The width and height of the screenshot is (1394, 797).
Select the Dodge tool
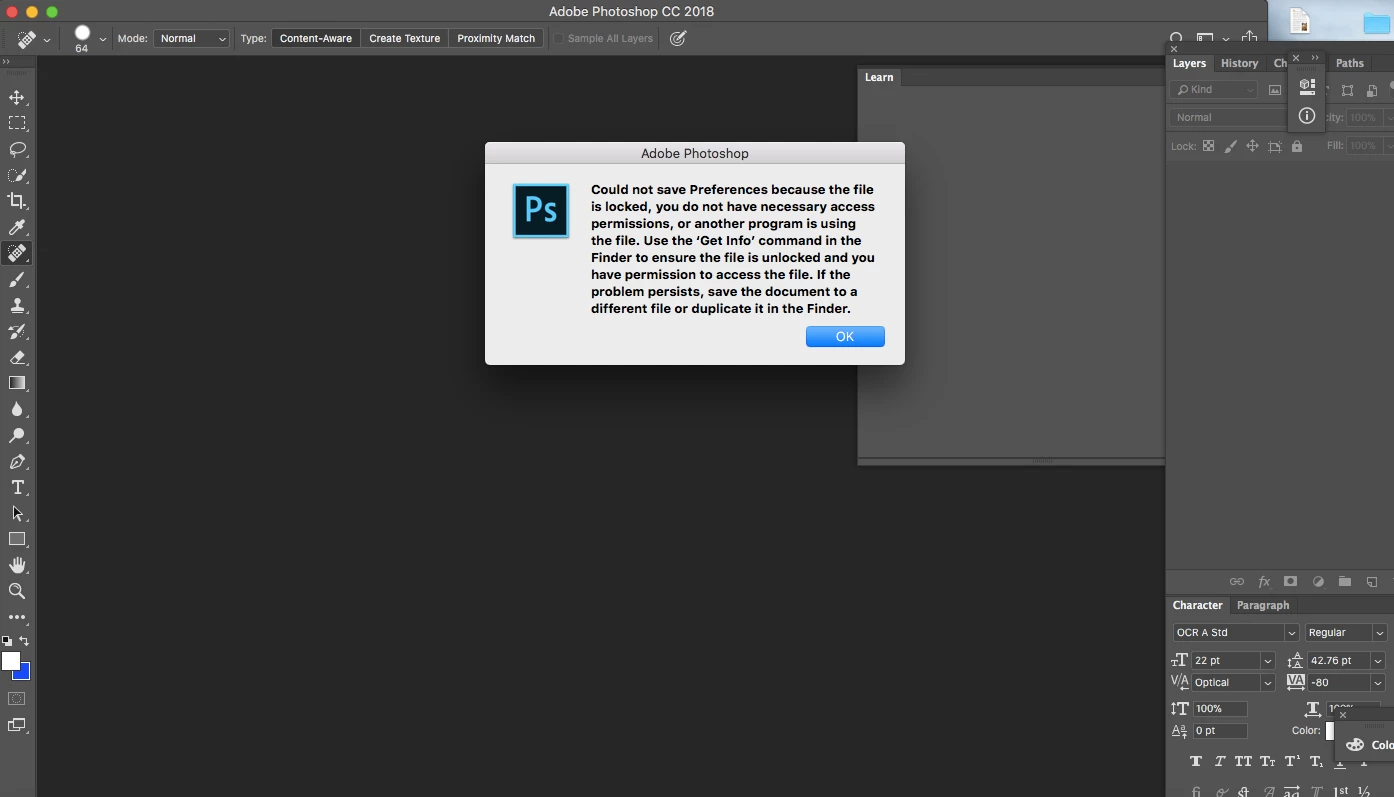tap(17, 436)
